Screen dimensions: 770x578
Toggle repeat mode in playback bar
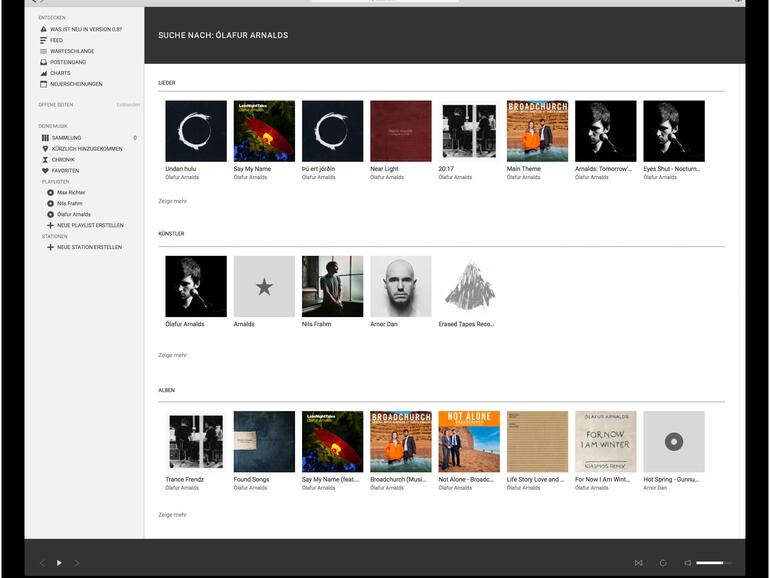pos(663,563)
